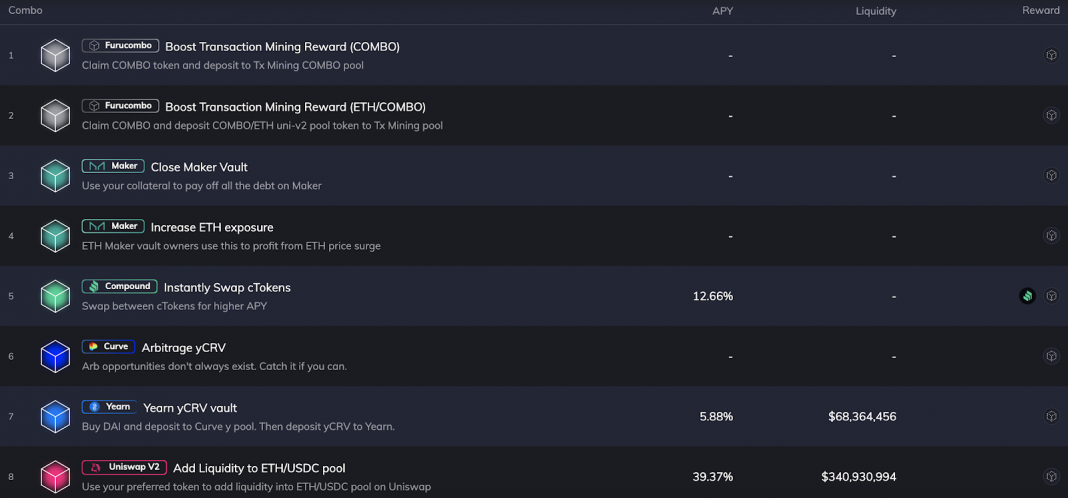Image resolution: width=1068 pixels, height=498 pixels.
Task: Click the pink cube icon for the ETH/USDC pool combo
Action: click(55, 476)
